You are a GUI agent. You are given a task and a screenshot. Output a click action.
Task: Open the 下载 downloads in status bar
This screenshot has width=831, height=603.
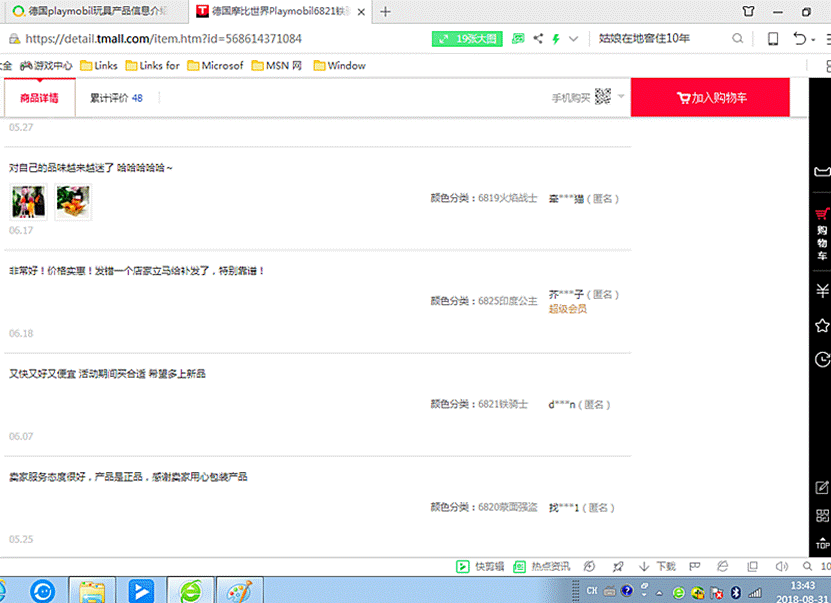click(x=657, y=566)
